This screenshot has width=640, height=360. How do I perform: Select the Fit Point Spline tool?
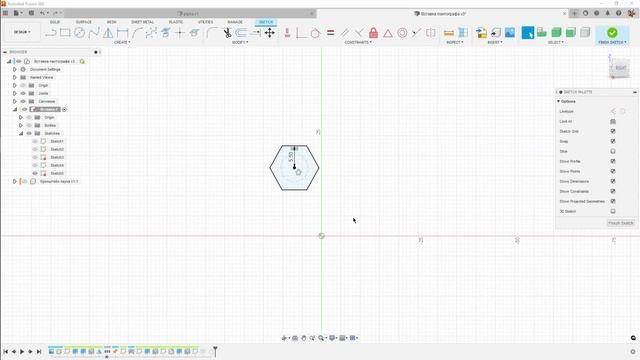(94, 33)
